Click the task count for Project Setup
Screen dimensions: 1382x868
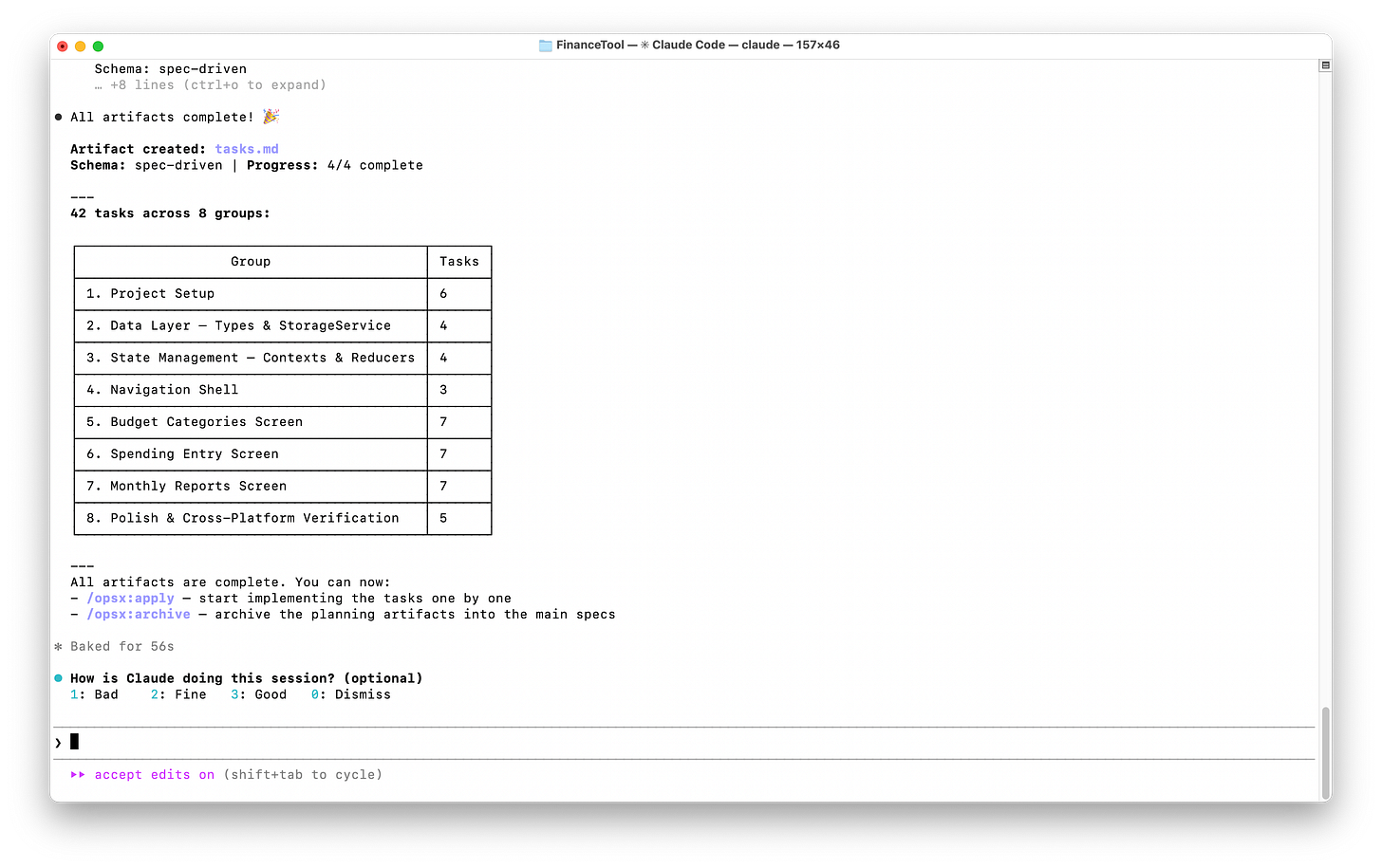point(443,294)
